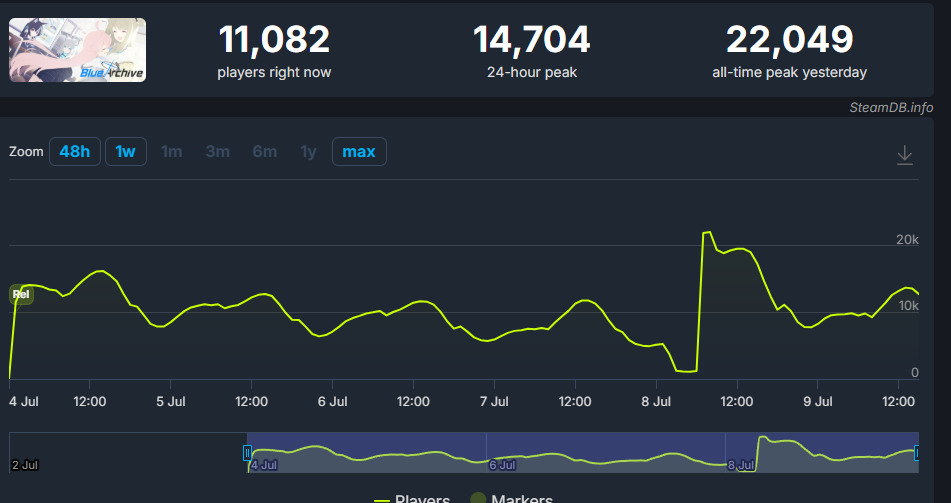Select the disabled 3m zoom option
This screenshot has height=503, width=951.
coord(218,152)
